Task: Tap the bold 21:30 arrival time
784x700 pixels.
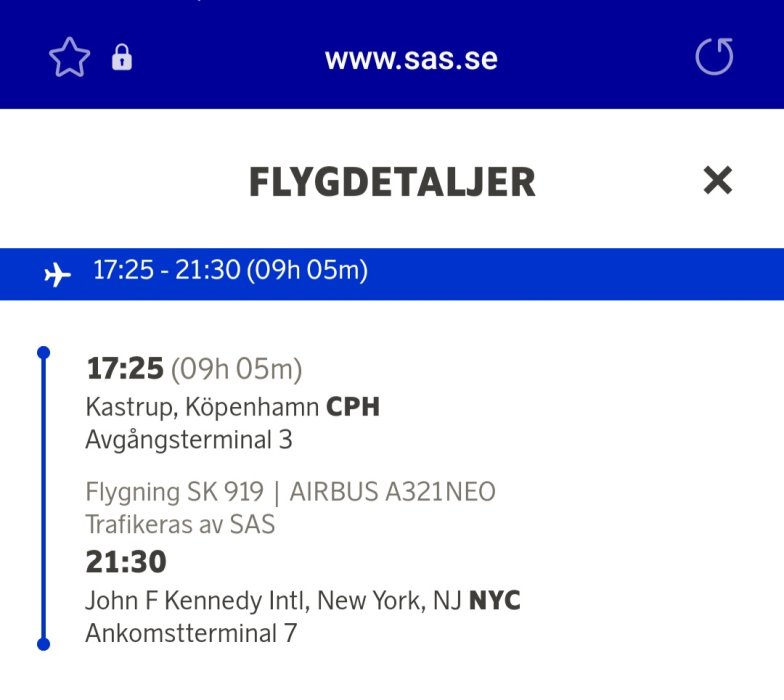Action: [126, 562]
